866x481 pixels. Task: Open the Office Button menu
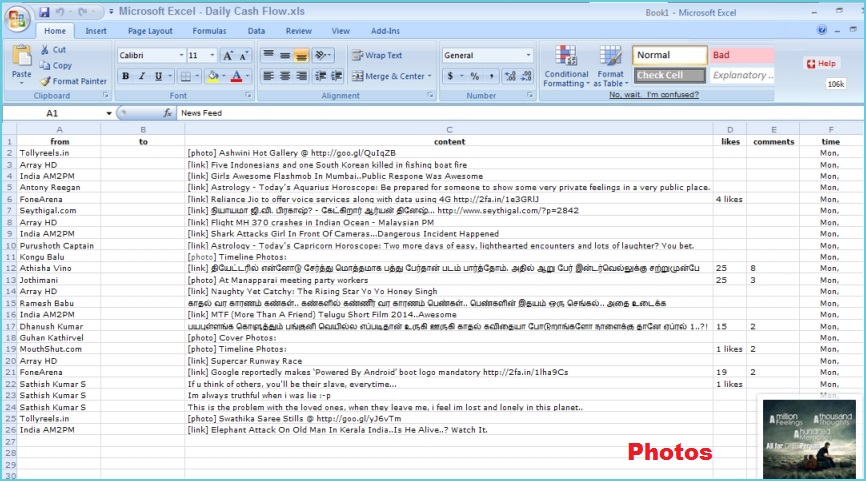[17, 19]
